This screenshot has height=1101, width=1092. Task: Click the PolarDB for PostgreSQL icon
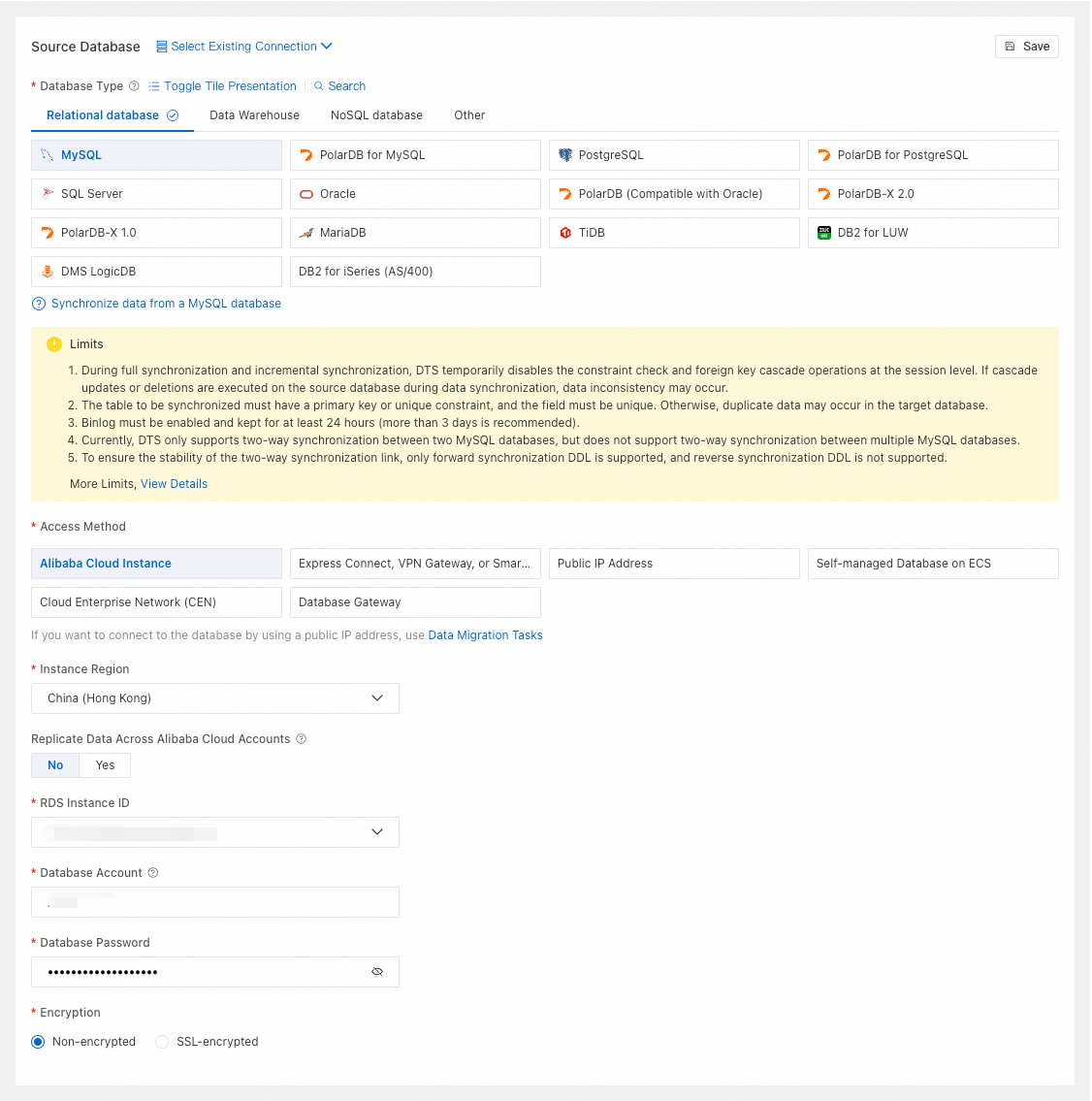tap(824, 155)
